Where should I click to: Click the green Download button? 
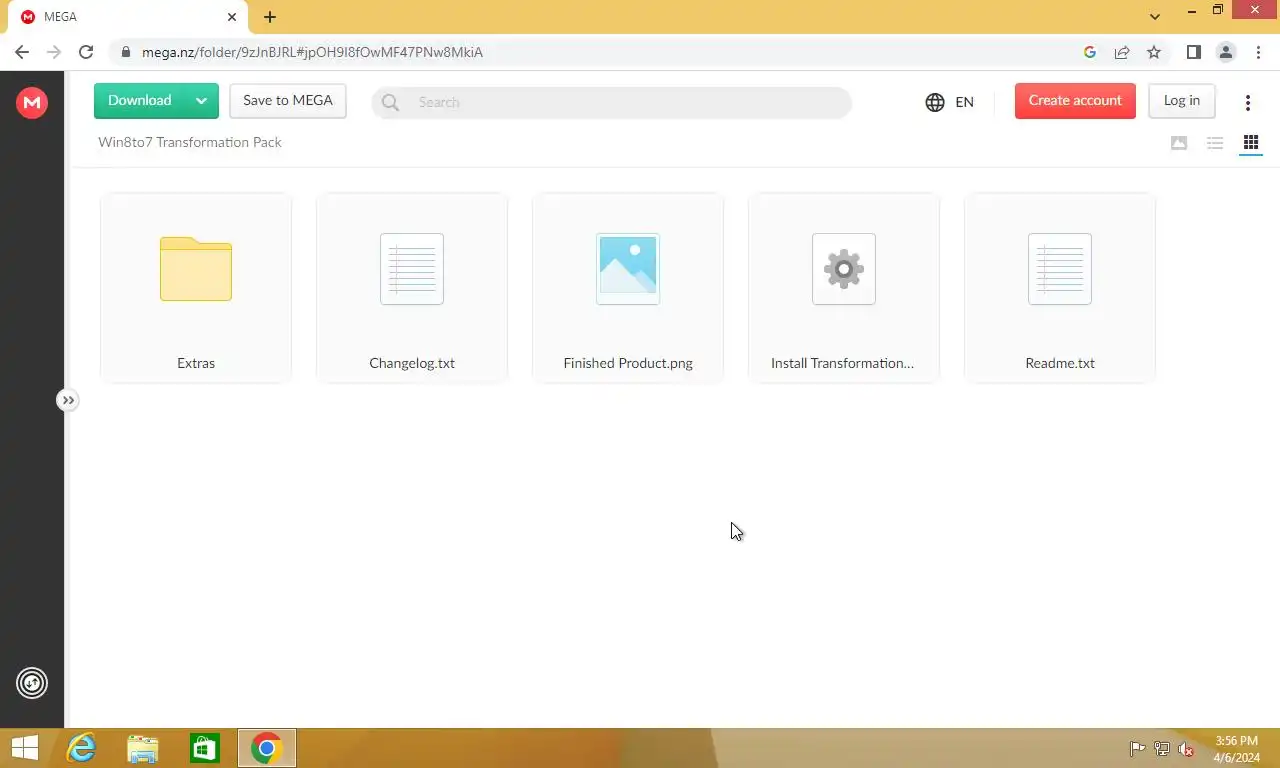[x=140, y=100]
